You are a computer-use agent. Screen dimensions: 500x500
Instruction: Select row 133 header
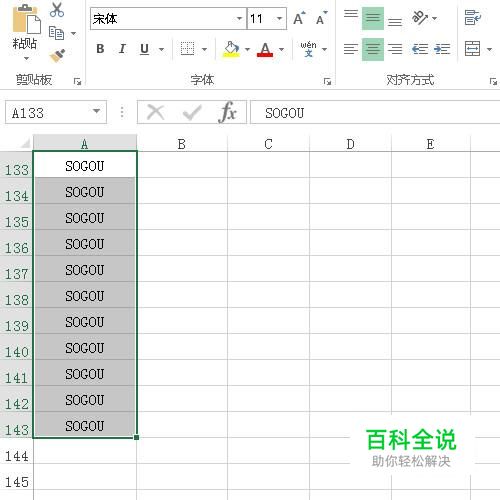click(16, 165)
